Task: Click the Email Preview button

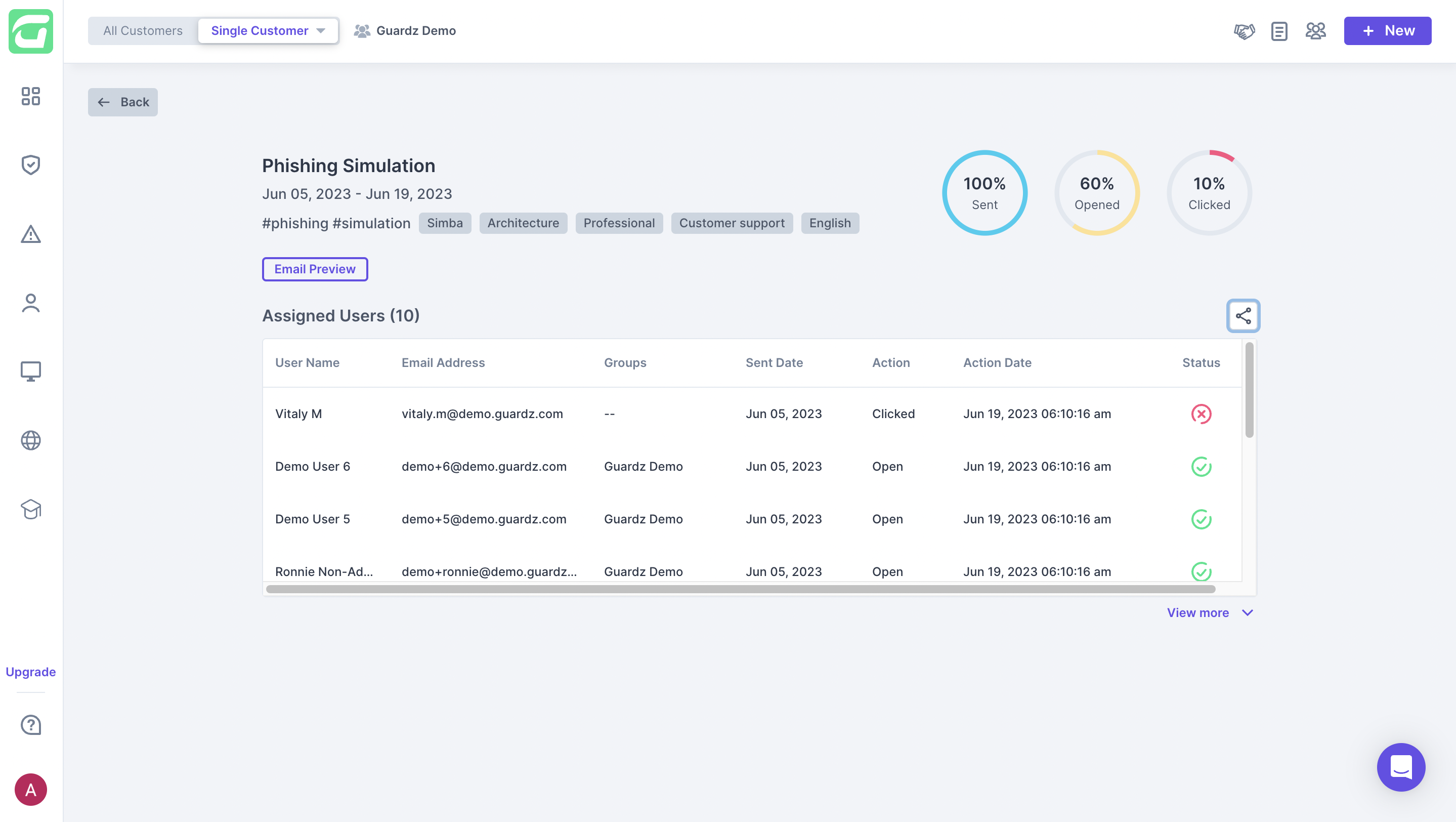Action: click(x=315, y=269)
